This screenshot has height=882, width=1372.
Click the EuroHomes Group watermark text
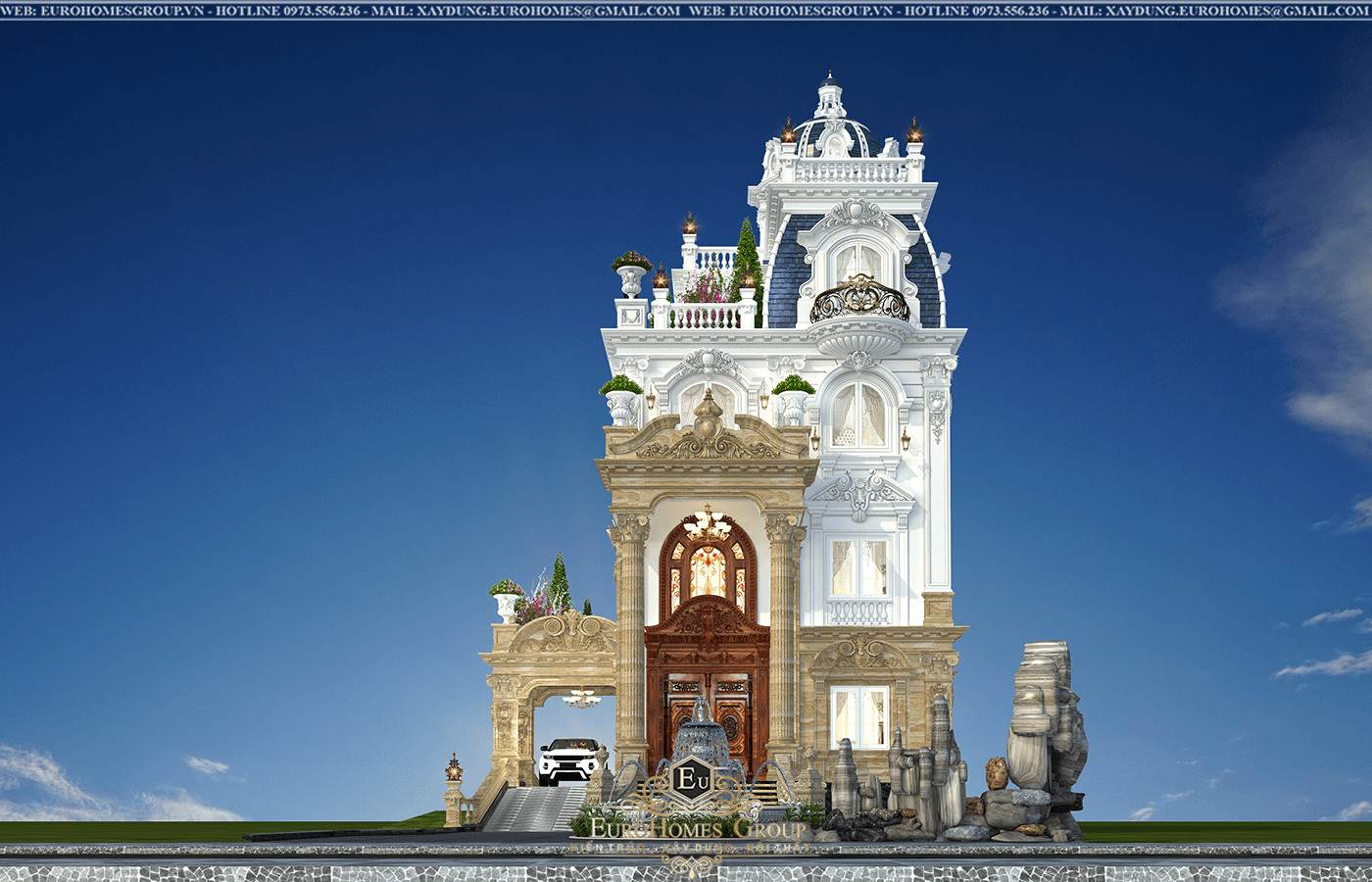tap(697, 829)
